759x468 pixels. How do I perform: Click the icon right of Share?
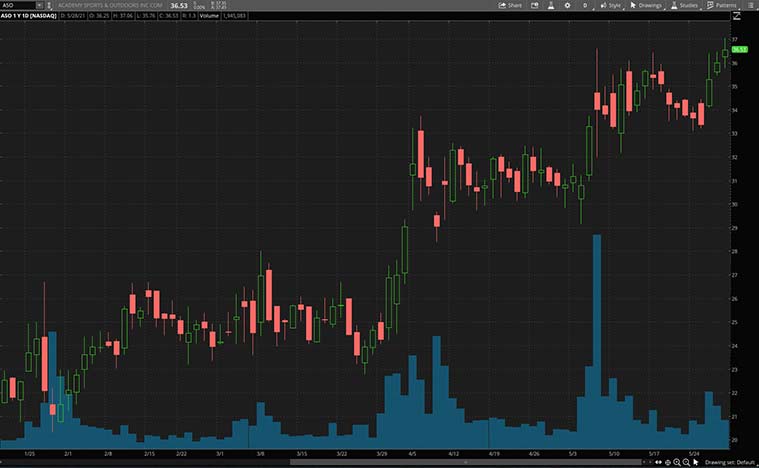tap(534, 5)
